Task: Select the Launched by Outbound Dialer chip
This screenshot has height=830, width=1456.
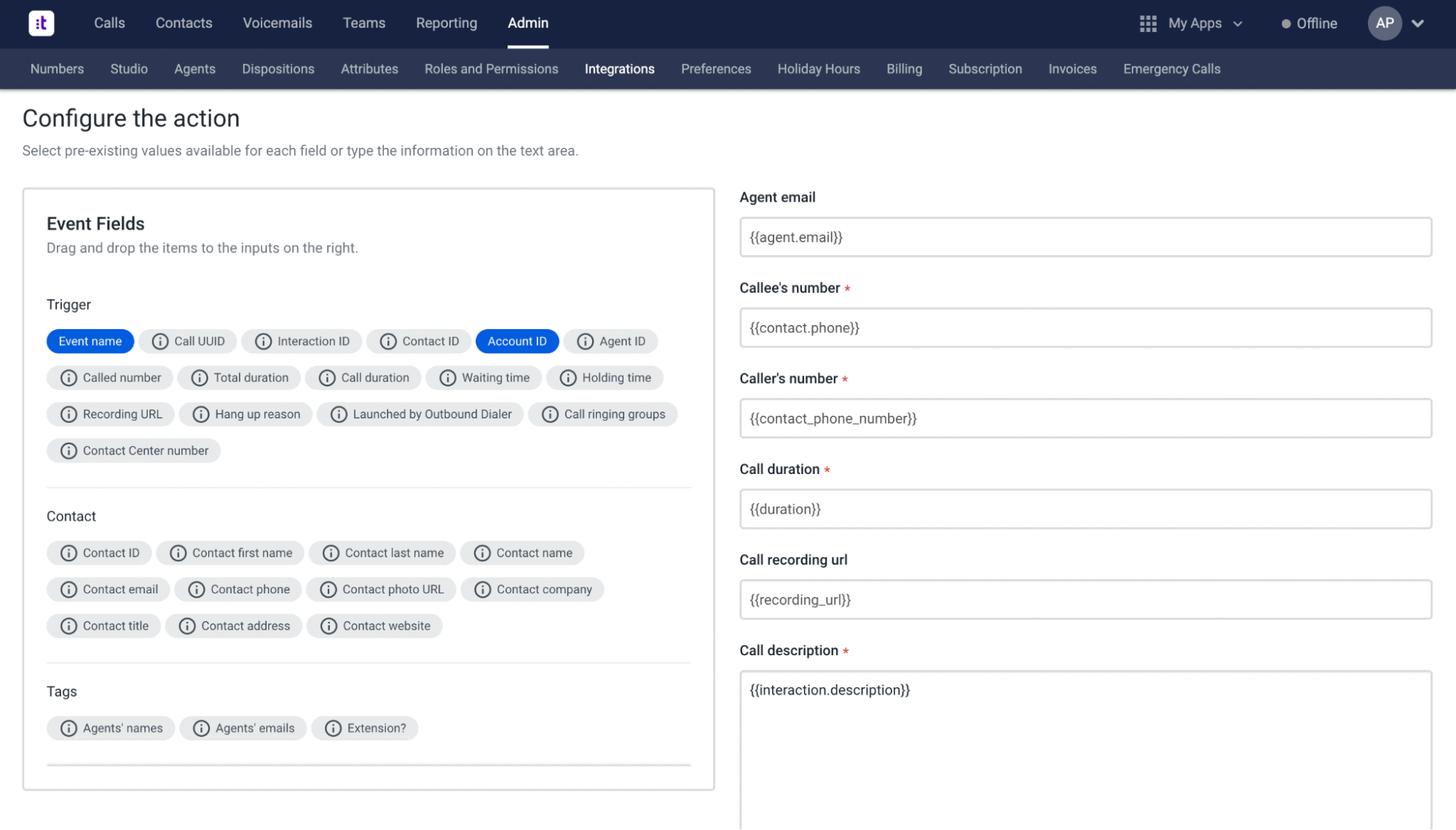Action: 420,414
